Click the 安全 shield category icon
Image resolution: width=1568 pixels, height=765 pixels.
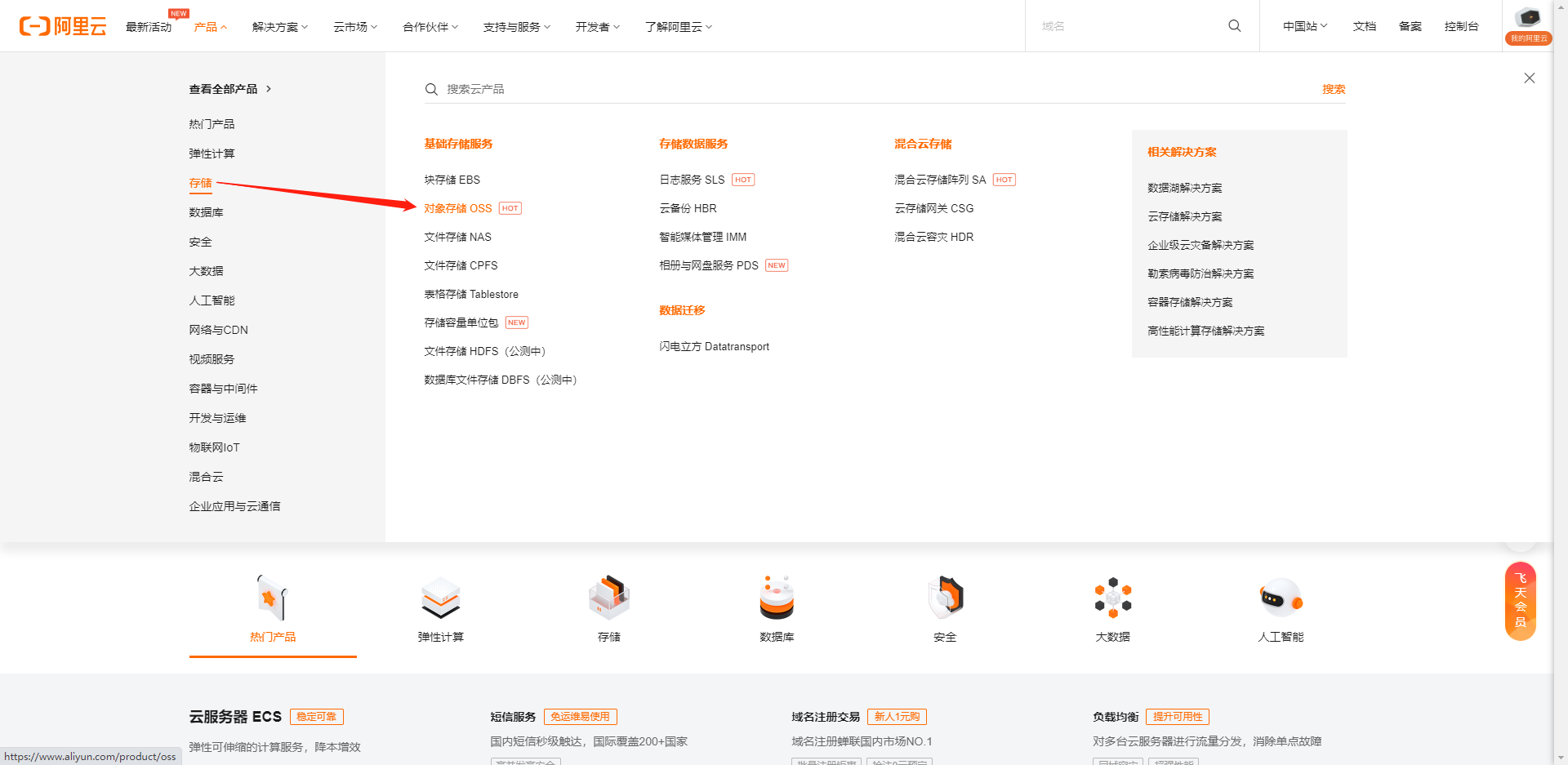coord(945,598)
